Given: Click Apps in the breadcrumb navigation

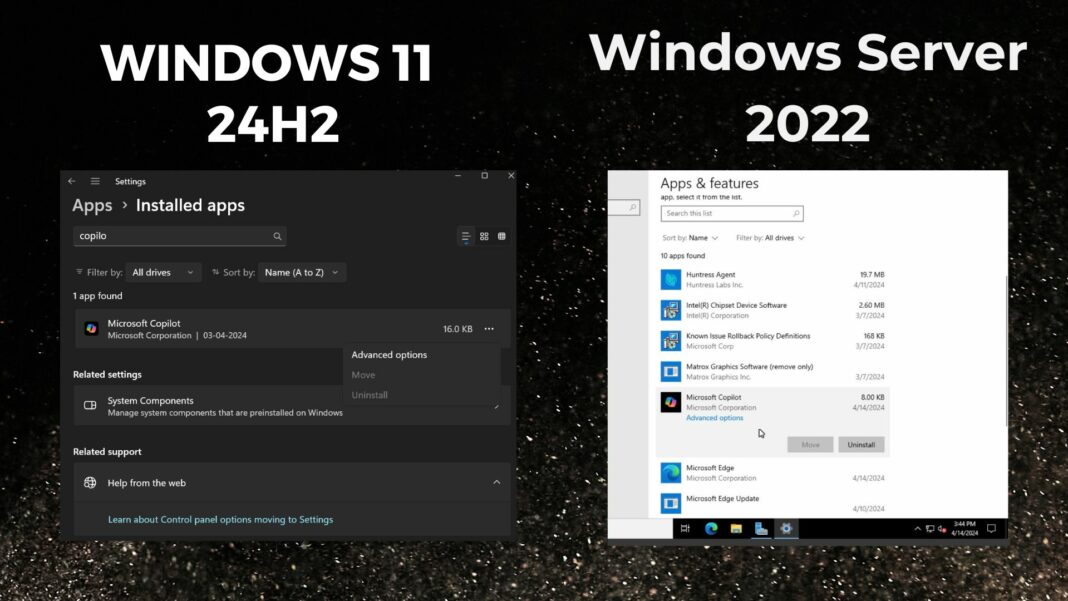Looking at the screenshot, I should point(91,205).
